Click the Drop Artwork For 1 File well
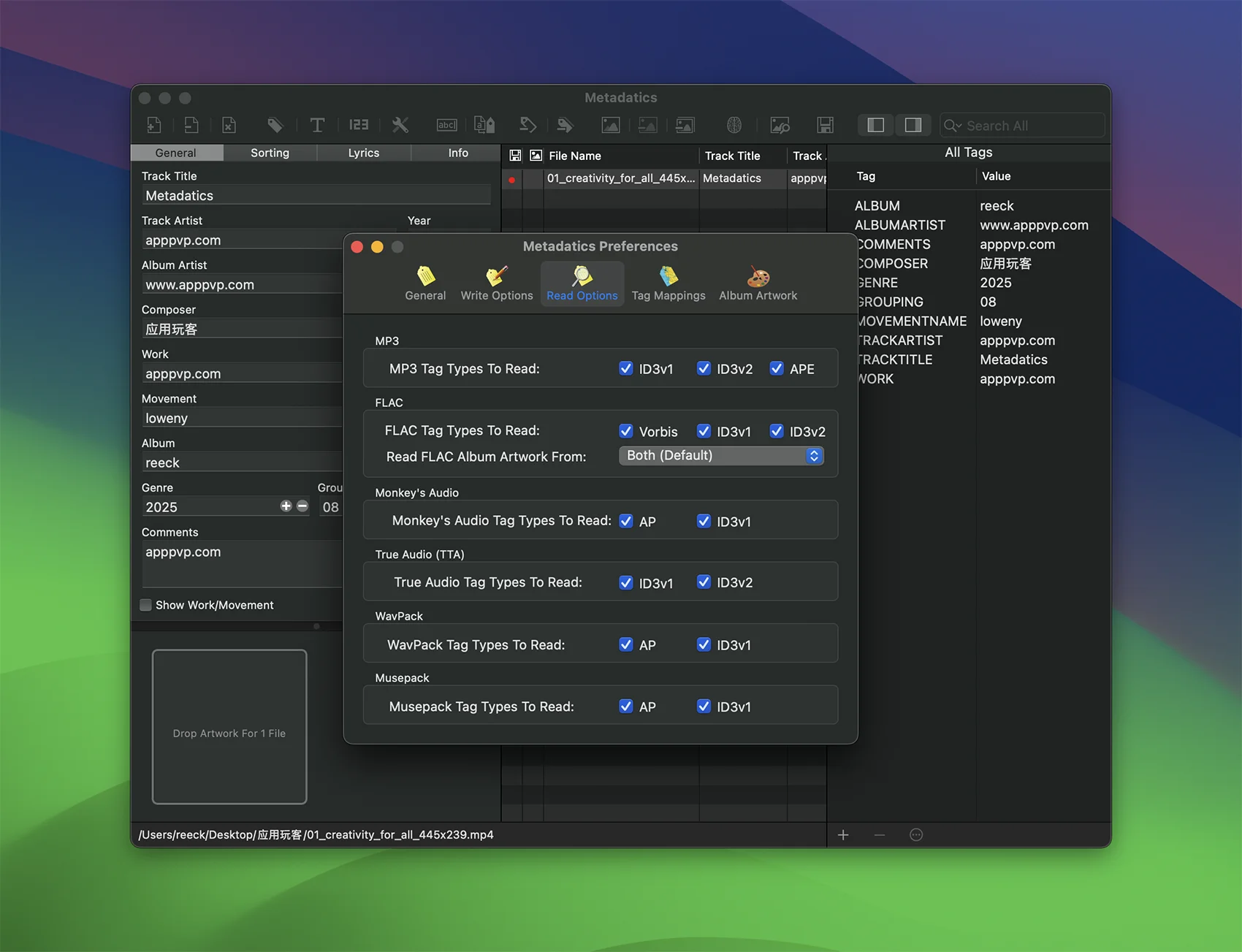This screenshot has width=1242, height=952. pos(229,727)
